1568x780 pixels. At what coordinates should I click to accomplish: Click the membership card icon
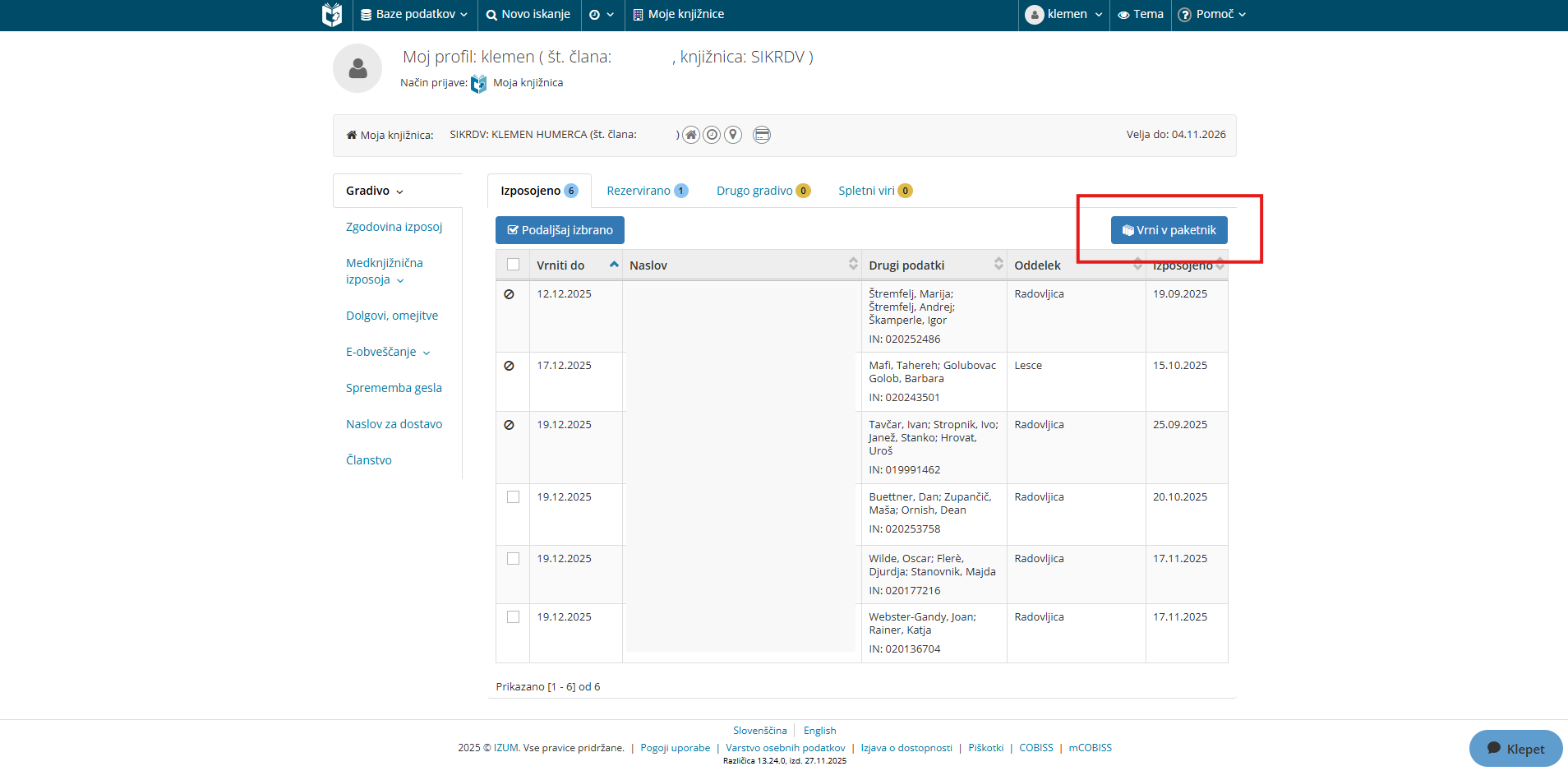pos(762,135)
